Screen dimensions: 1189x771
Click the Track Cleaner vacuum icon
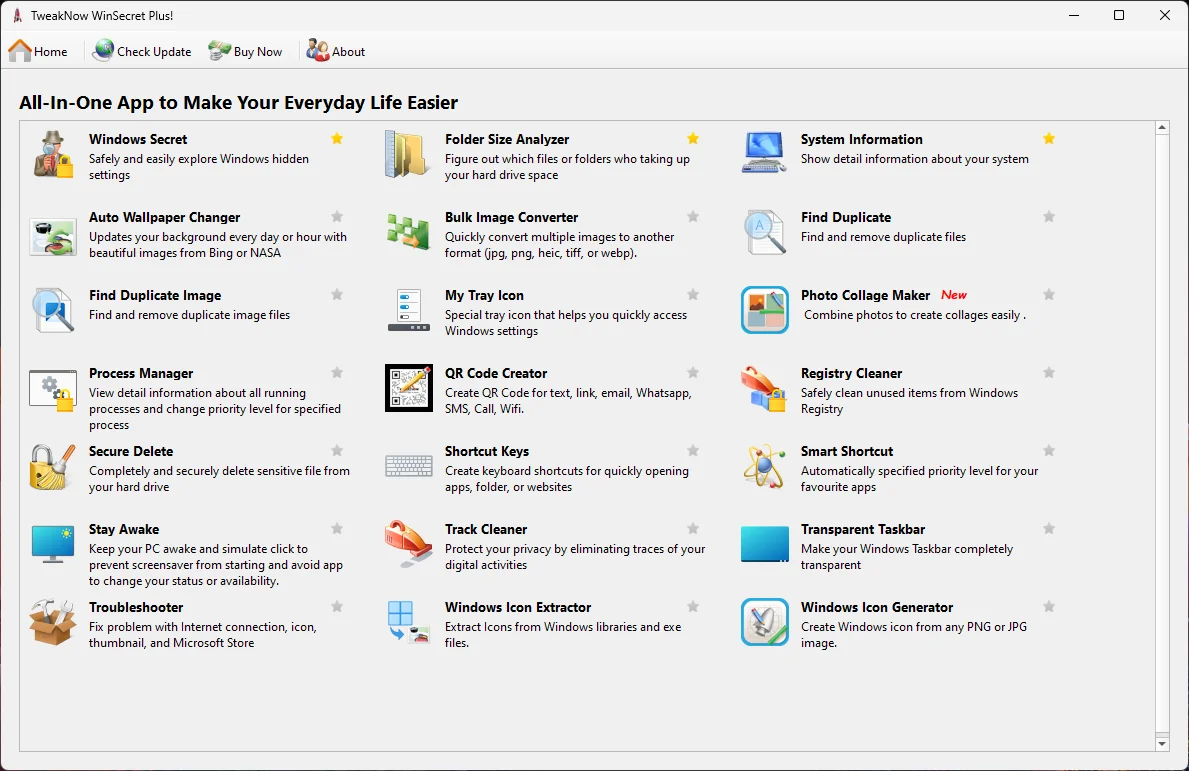[x=409, y=544]
